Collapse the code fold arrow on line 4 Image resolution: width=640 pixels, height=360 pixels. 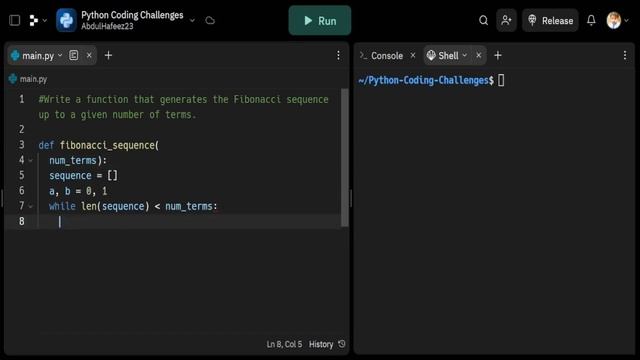(31, 160)
